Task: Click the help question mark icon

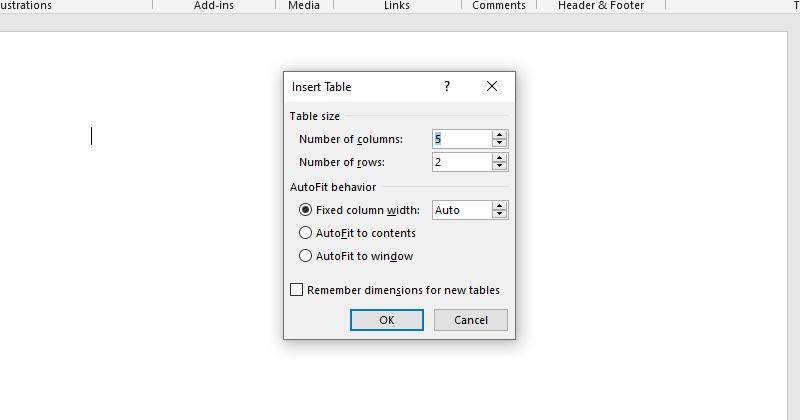Action: coord(447,86)
